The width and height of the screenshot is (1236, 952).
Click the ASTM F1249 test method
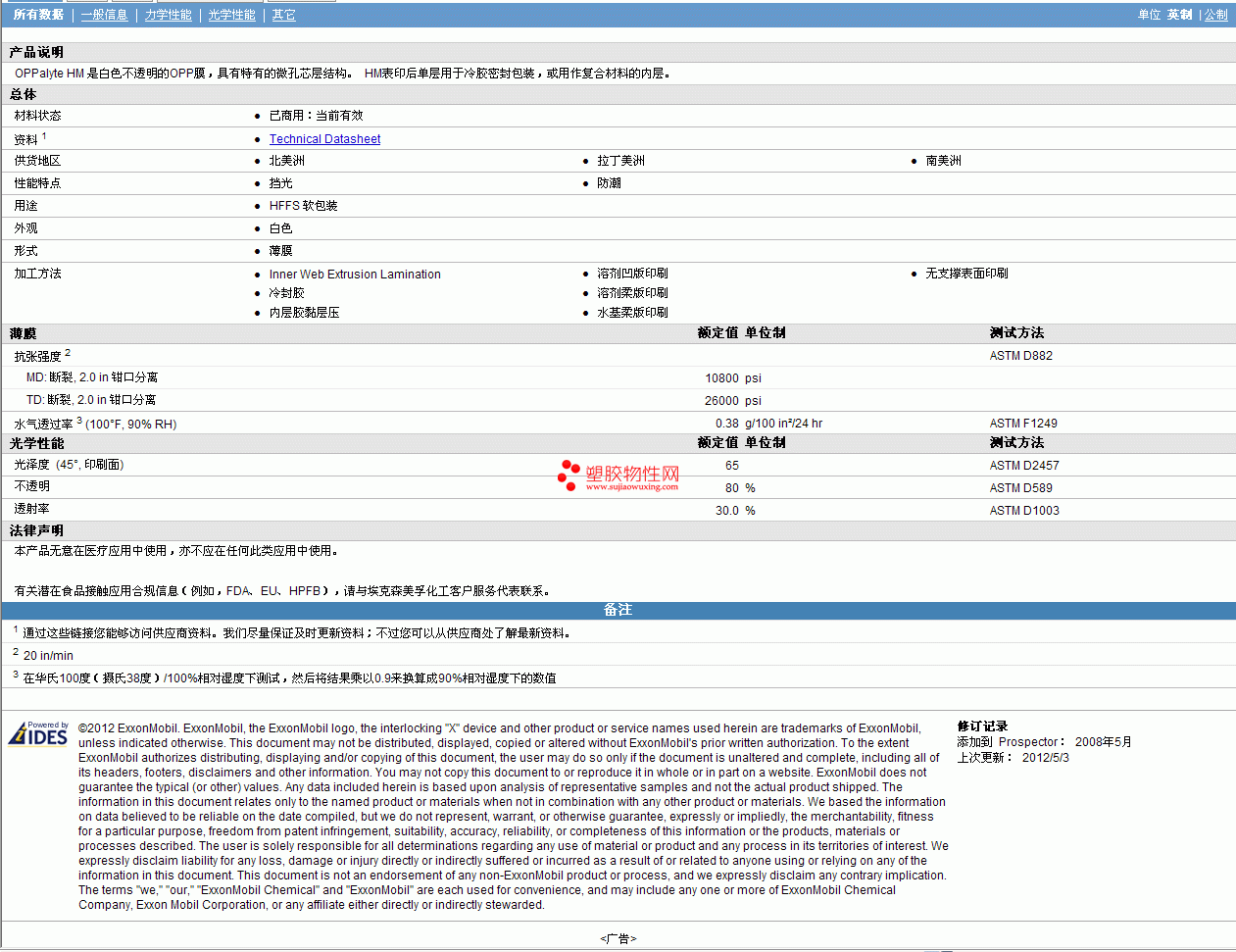pos(1023,424)
